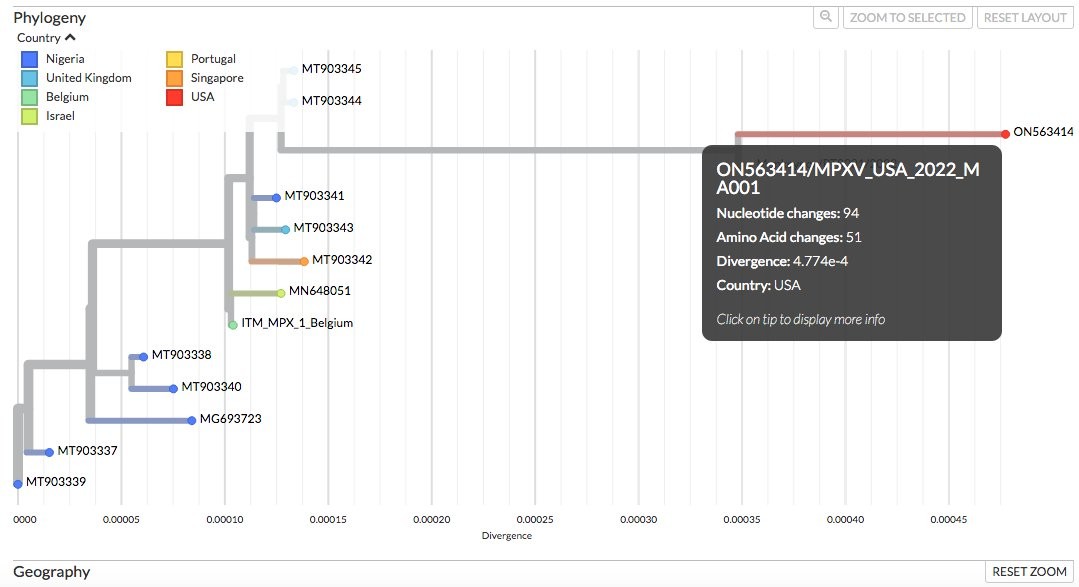
Task: Click the magnifier search icon in Phylogeny
Action: 826,17
